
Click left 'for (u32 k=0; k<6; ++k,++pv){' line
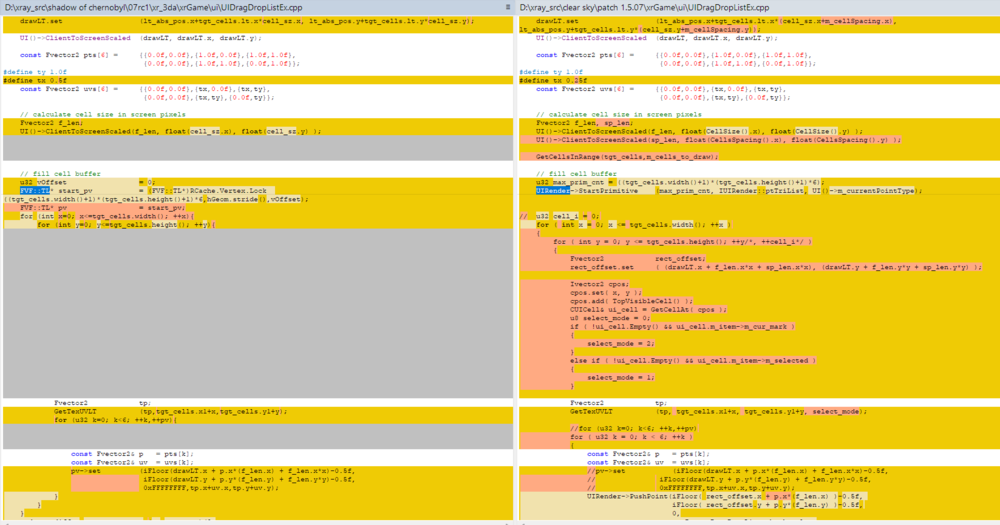pyautogui.click(x=258, y=420)
